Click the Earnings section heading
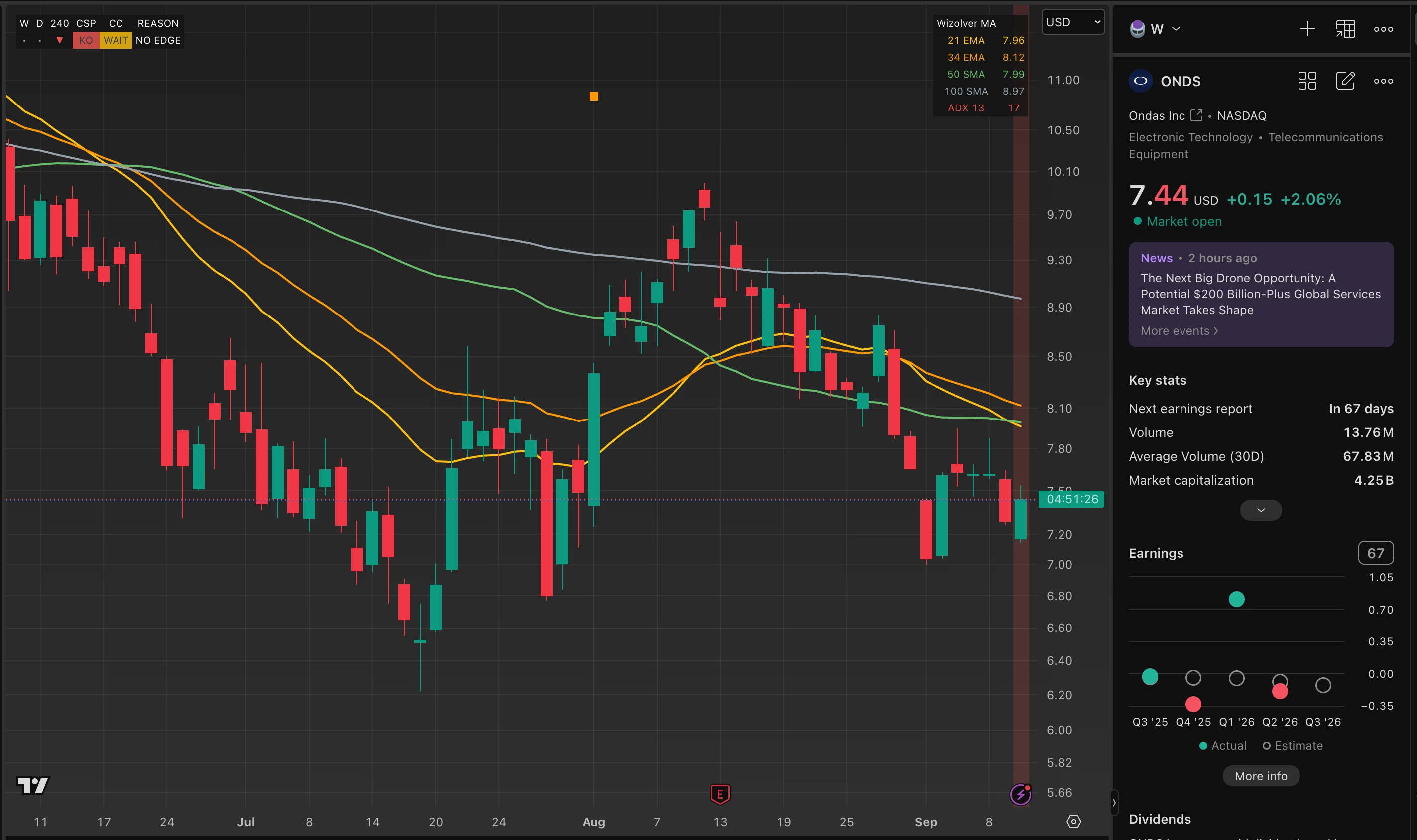Image resolution: width=1417 pixels, height=840 pixels. [1156, 553]
